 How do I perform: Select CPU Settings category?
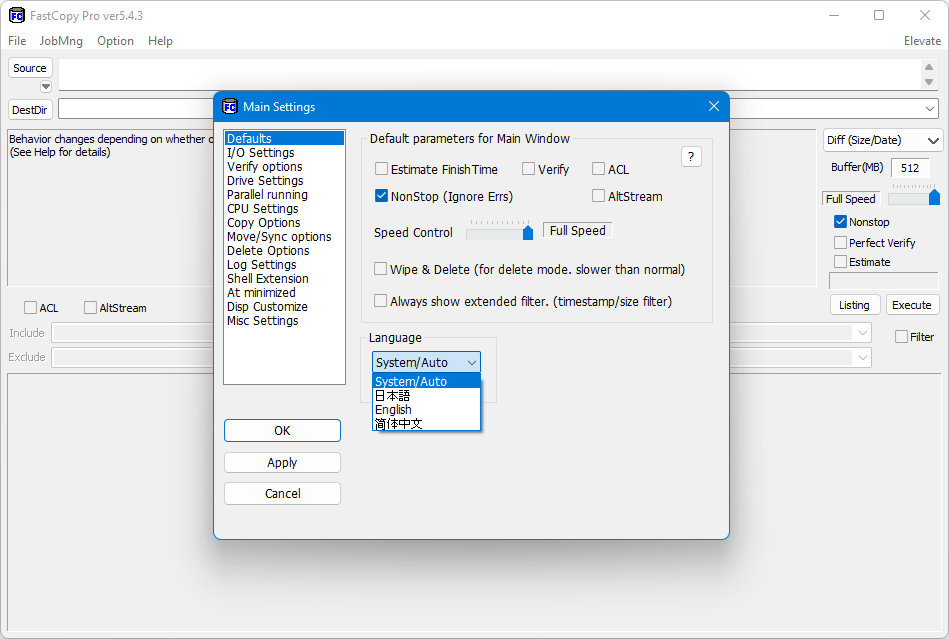(x=284, y=208)
